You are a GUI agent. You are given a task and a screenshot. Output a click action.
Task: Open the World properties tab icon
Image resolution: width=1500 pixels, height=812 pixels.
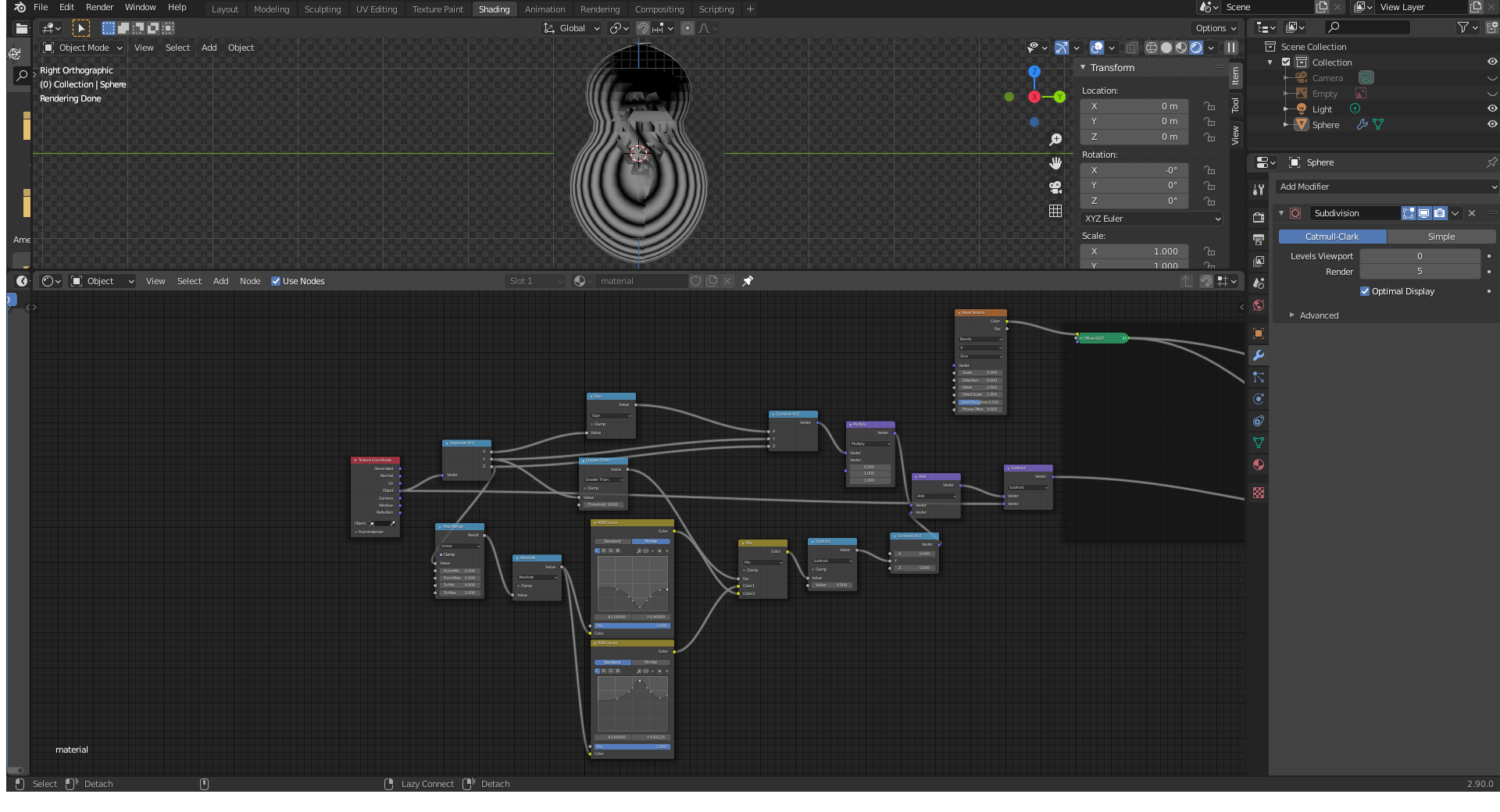pyautogui.click(x=1258, y=305)
